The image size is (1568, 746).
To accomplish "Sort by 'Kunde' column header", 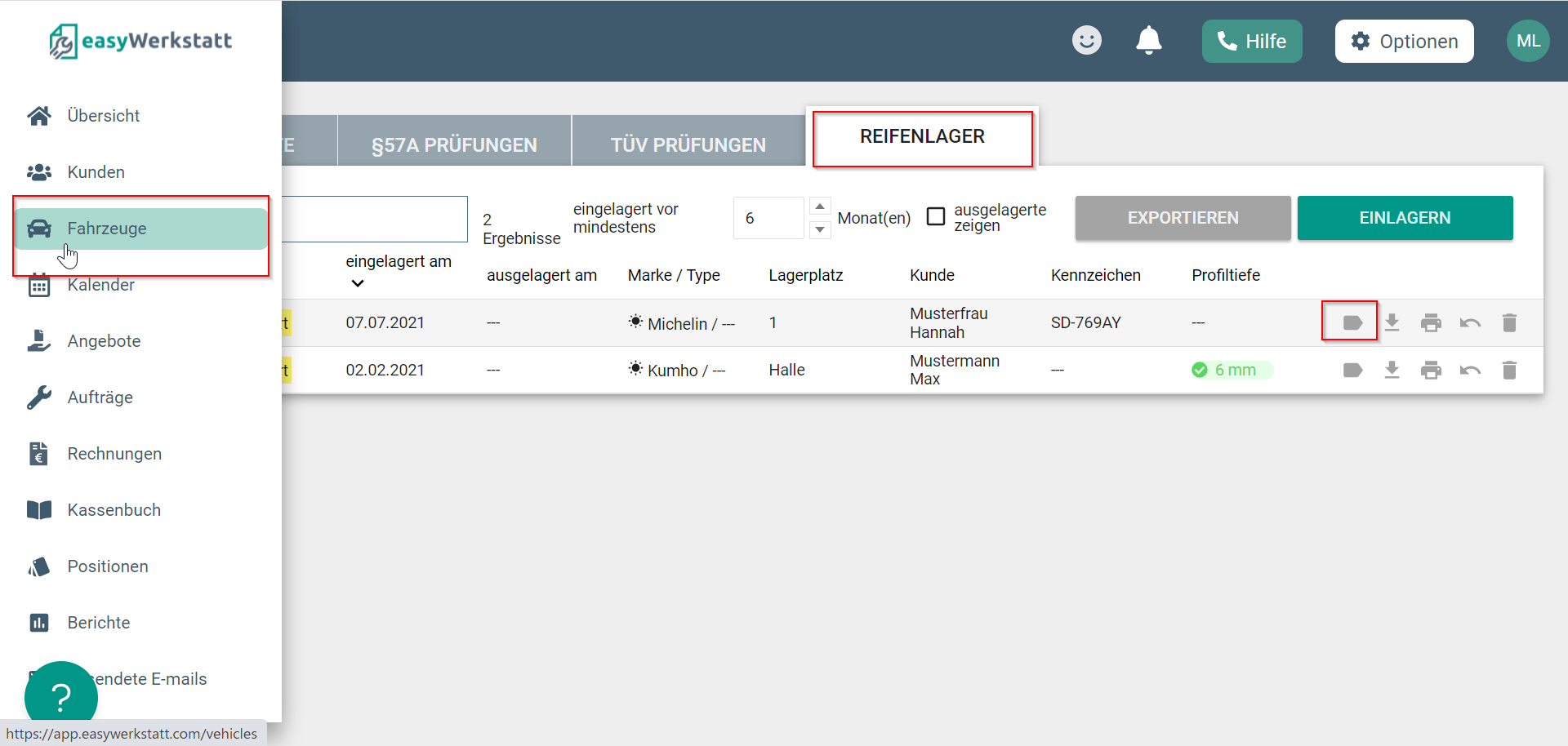I will [x=932, y=276].
